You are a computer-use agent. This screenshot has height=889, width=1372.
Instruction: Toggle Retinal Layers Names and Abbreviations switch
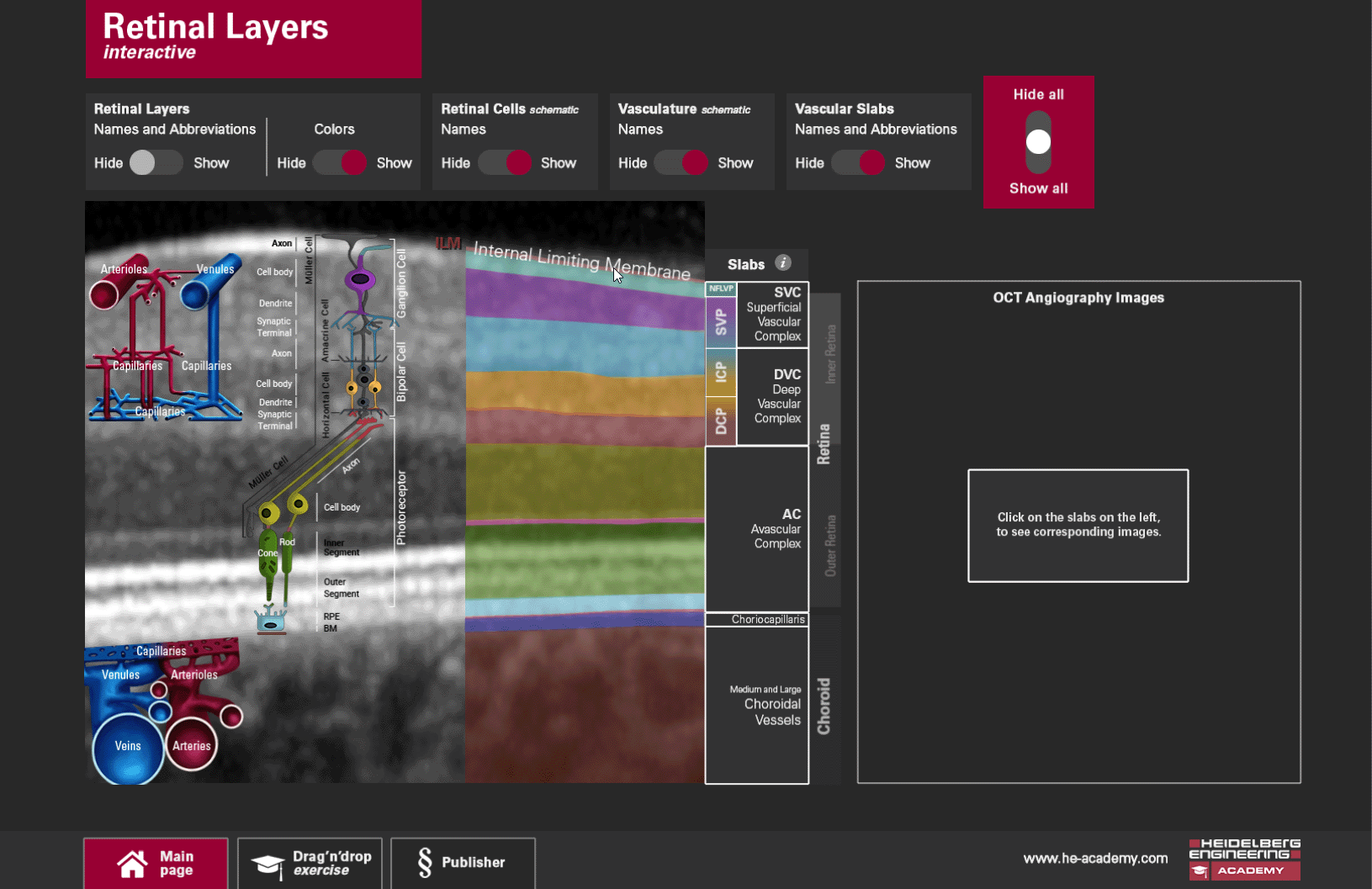tap(156, 163)
